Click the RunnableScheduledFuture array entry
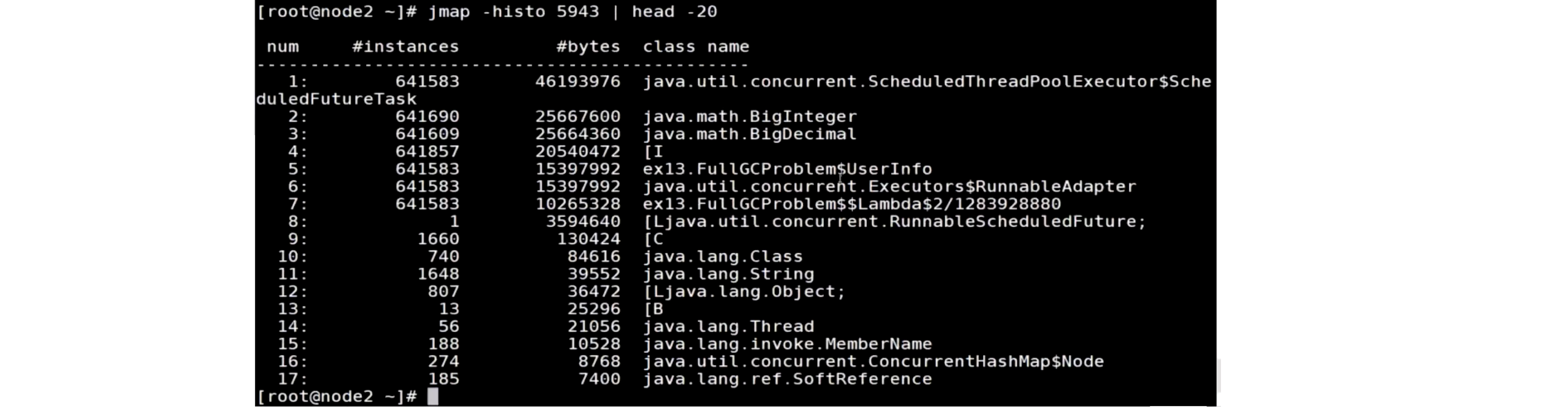 (895, 221)
